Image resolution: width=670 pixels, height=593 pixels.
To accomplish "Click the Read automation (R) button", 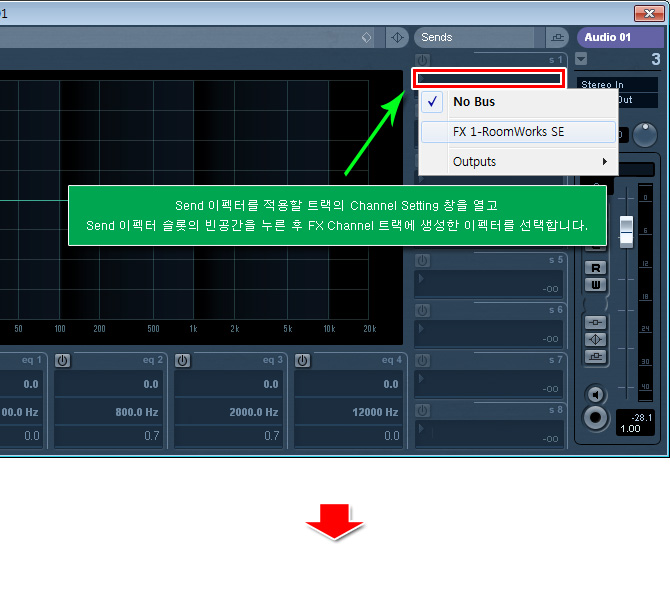I will click(596, 268).
